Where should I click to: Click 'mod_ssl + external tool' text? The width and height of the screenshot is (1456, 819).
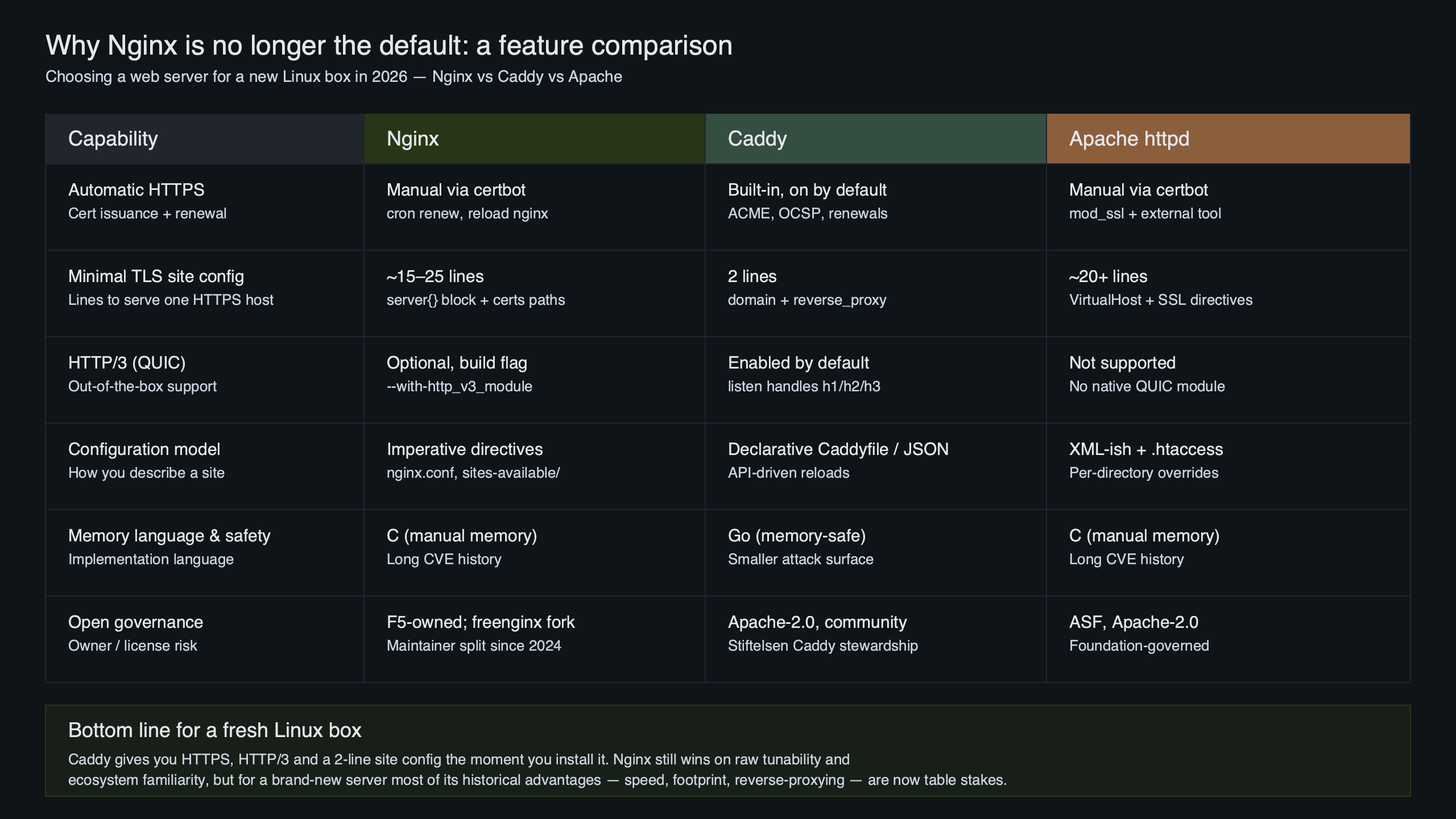(x=1145, y=214)
